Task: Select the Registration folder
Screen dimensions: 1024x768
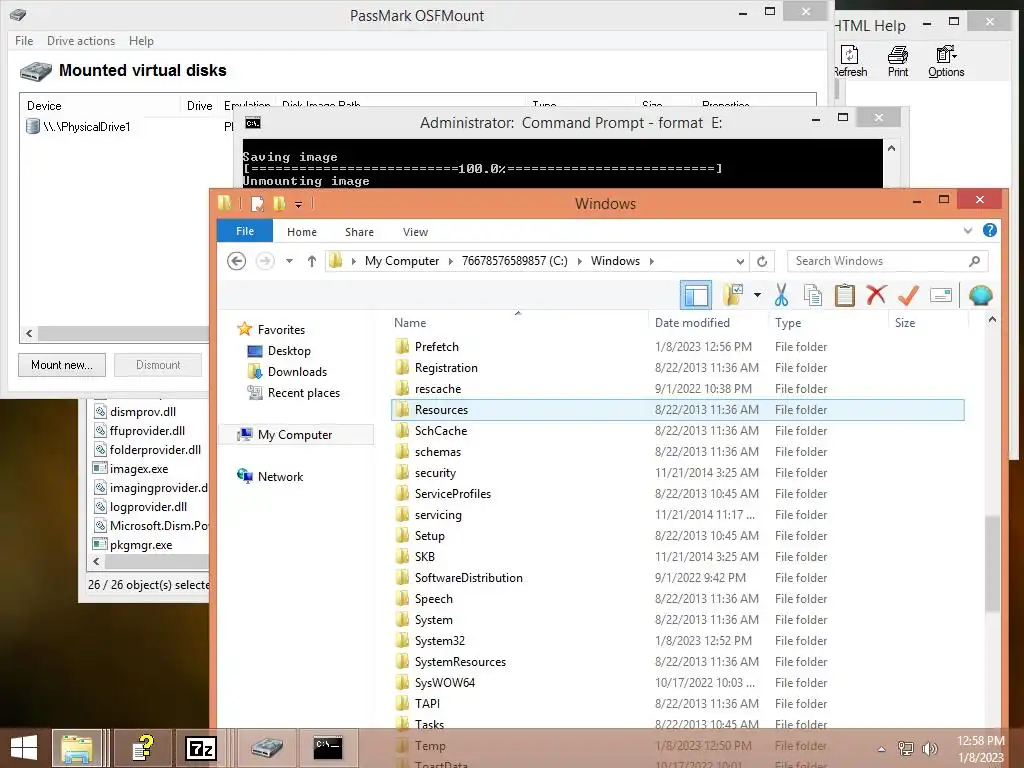Action: click(677, 368)
